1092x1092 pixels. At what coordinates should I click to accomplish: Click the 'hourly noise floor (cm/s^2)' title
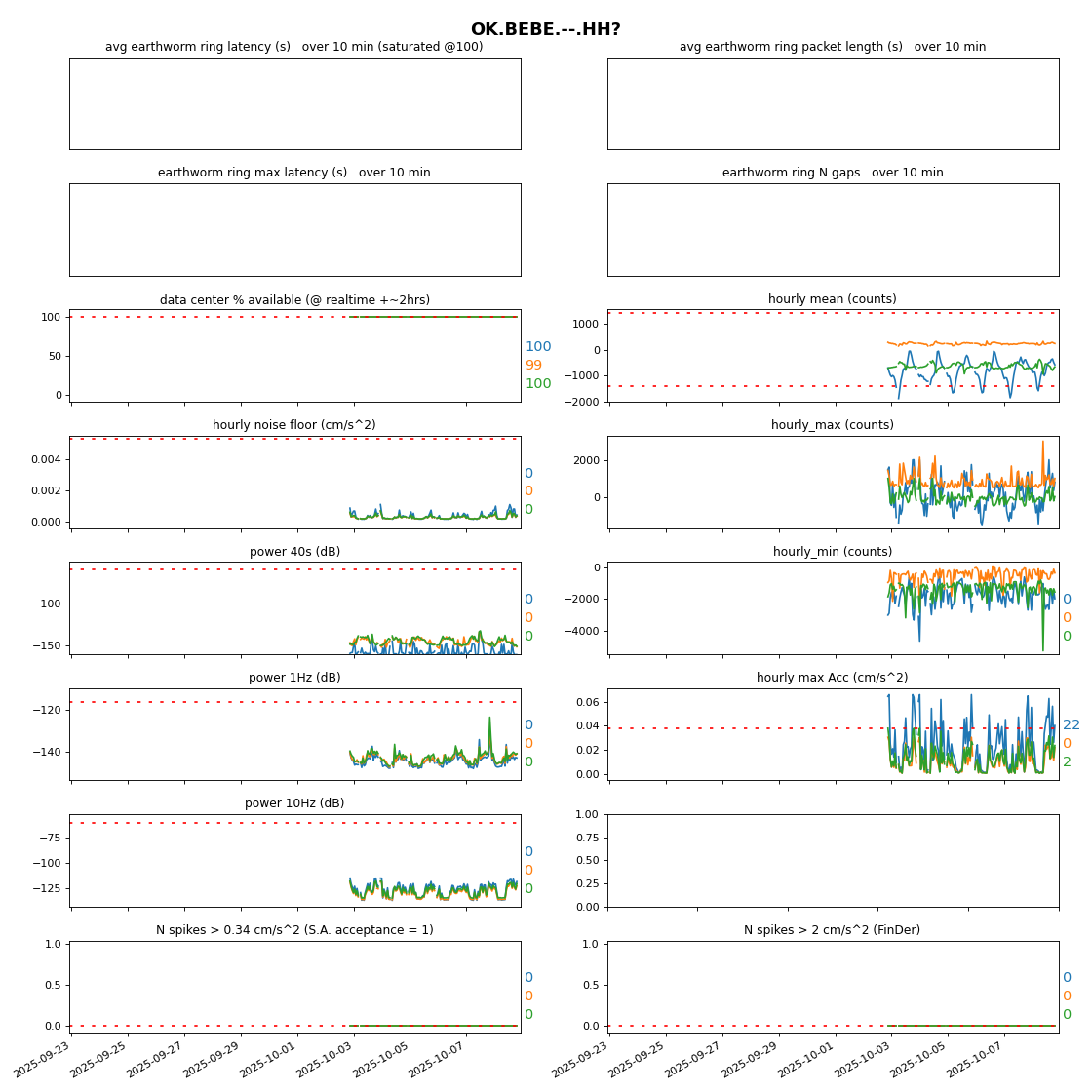(x=294, y=425)
